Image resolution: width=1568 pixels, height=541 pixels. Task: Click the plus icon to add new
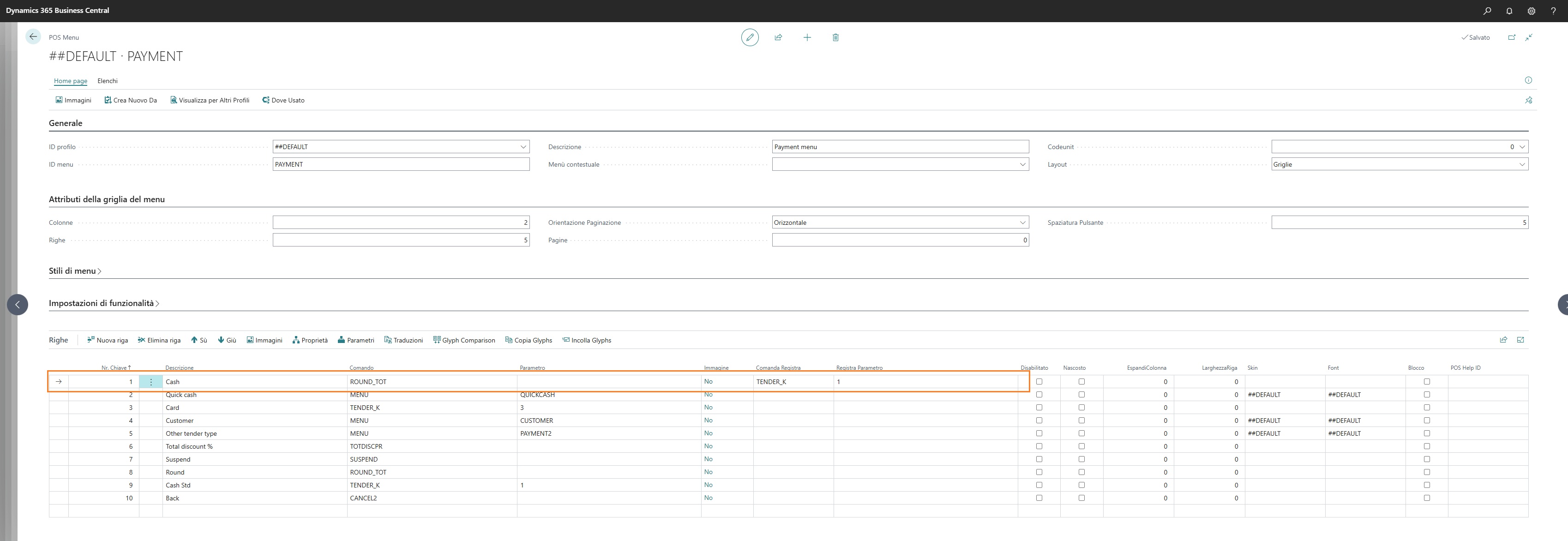pos(806,37)
